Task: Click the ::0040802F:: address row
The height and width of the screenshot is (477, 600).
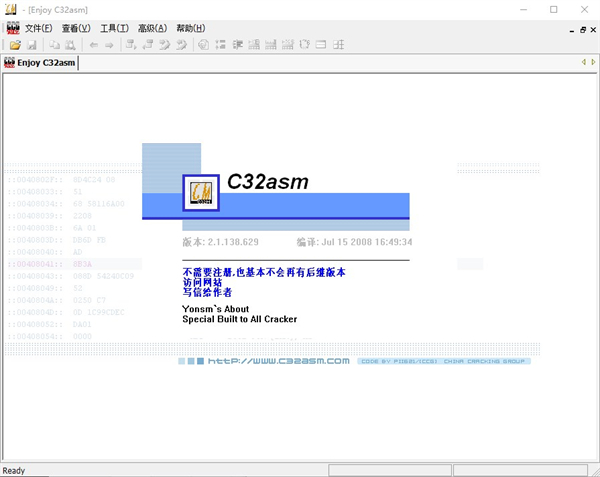Action: tap(61, 179)
